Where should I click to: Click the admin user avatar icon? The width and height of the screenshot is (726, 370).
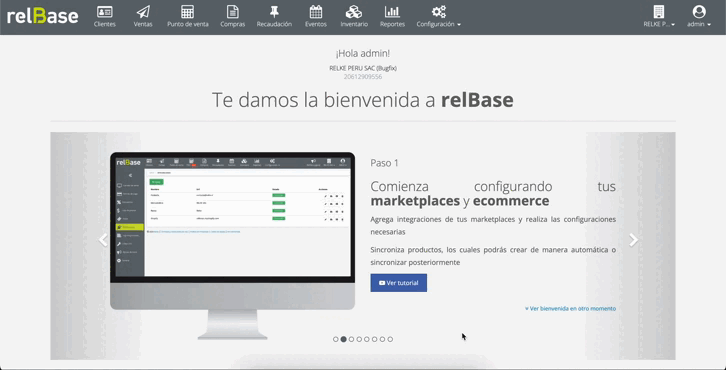click(699, 12)
